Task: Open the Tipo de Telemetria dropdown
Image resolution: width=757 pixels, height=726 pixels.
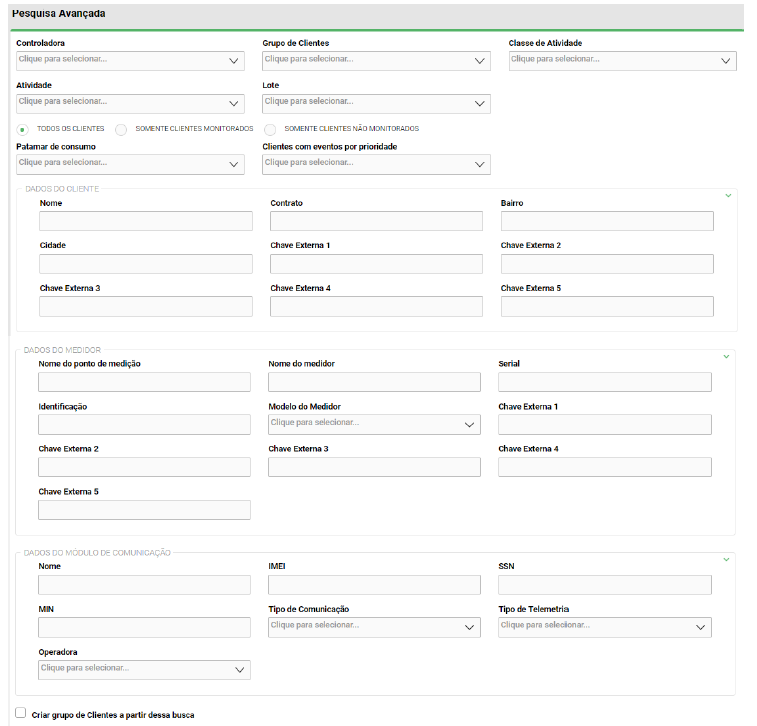Action: coord(604,627)
